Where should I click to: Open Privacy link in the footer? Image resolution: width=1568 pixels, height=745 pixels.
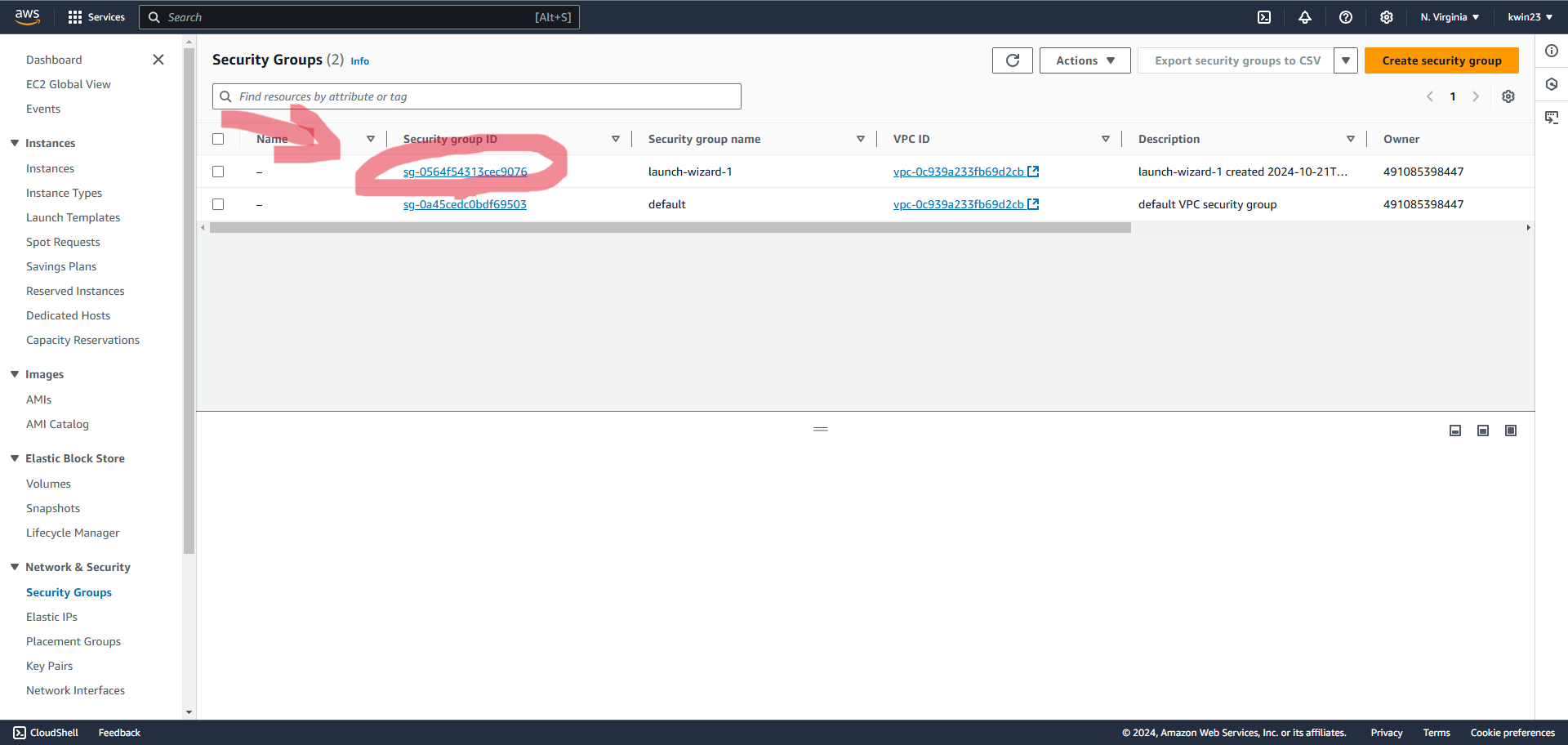click(x=1386, y=733)
